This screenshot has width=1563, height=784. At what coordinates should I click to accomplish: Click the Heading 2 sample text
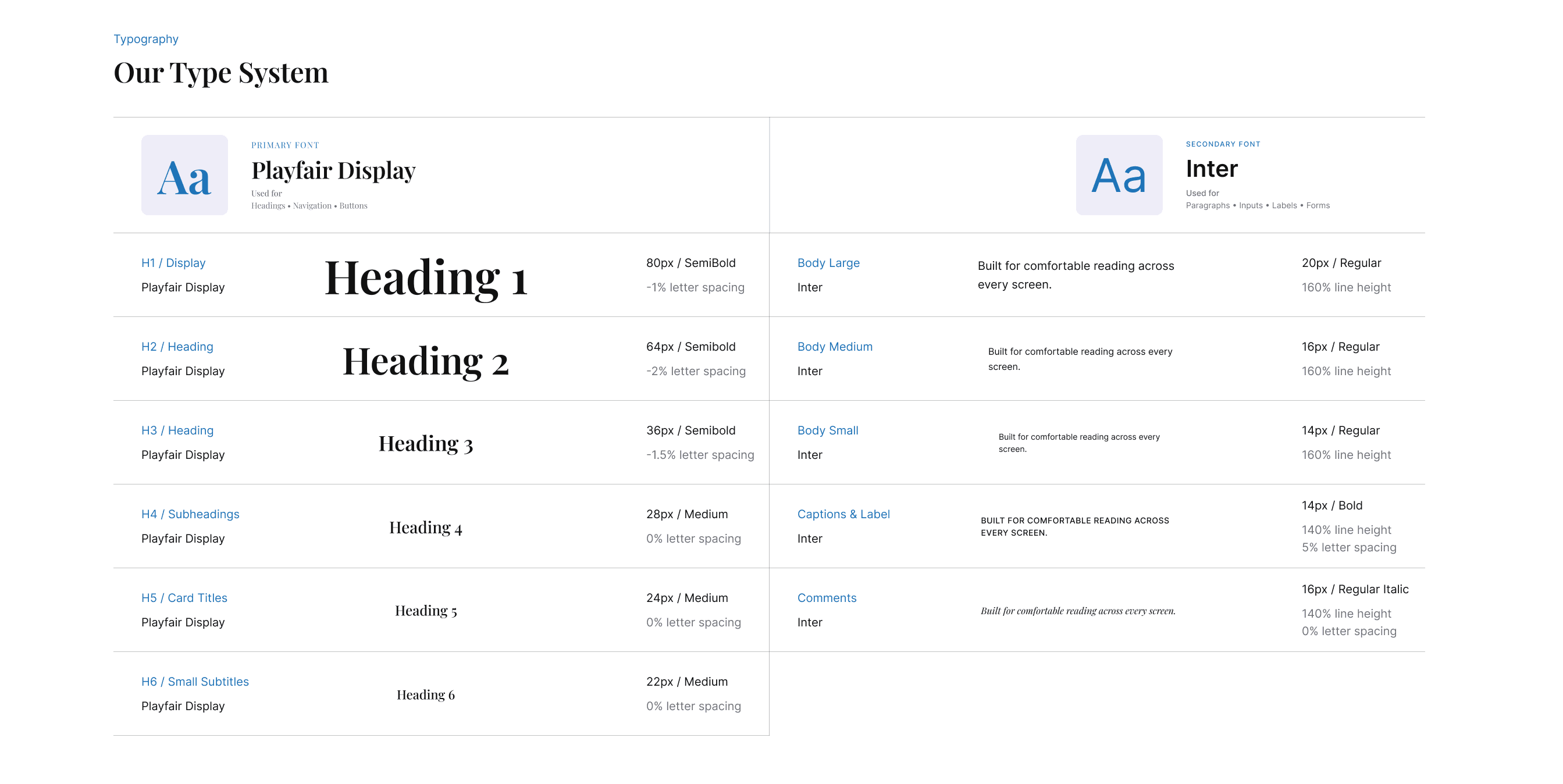pyautogui.click(x=426, y=362)
